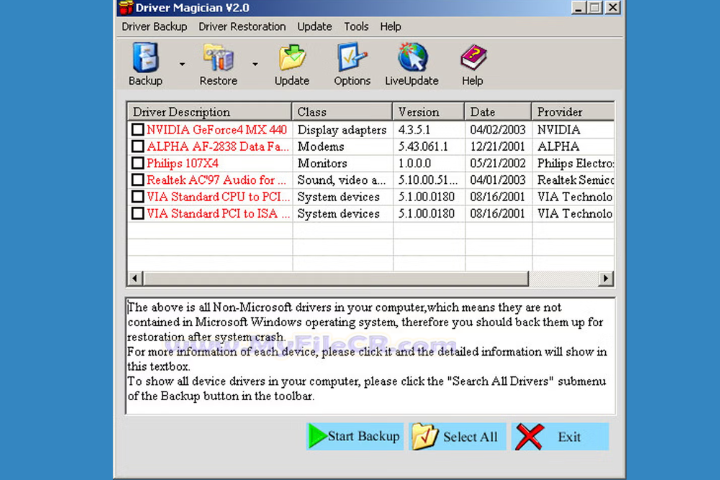This screenshot has height=480, width=720.
Task: Open the Help menu in menu bar
Action: [x=391, y=27]
